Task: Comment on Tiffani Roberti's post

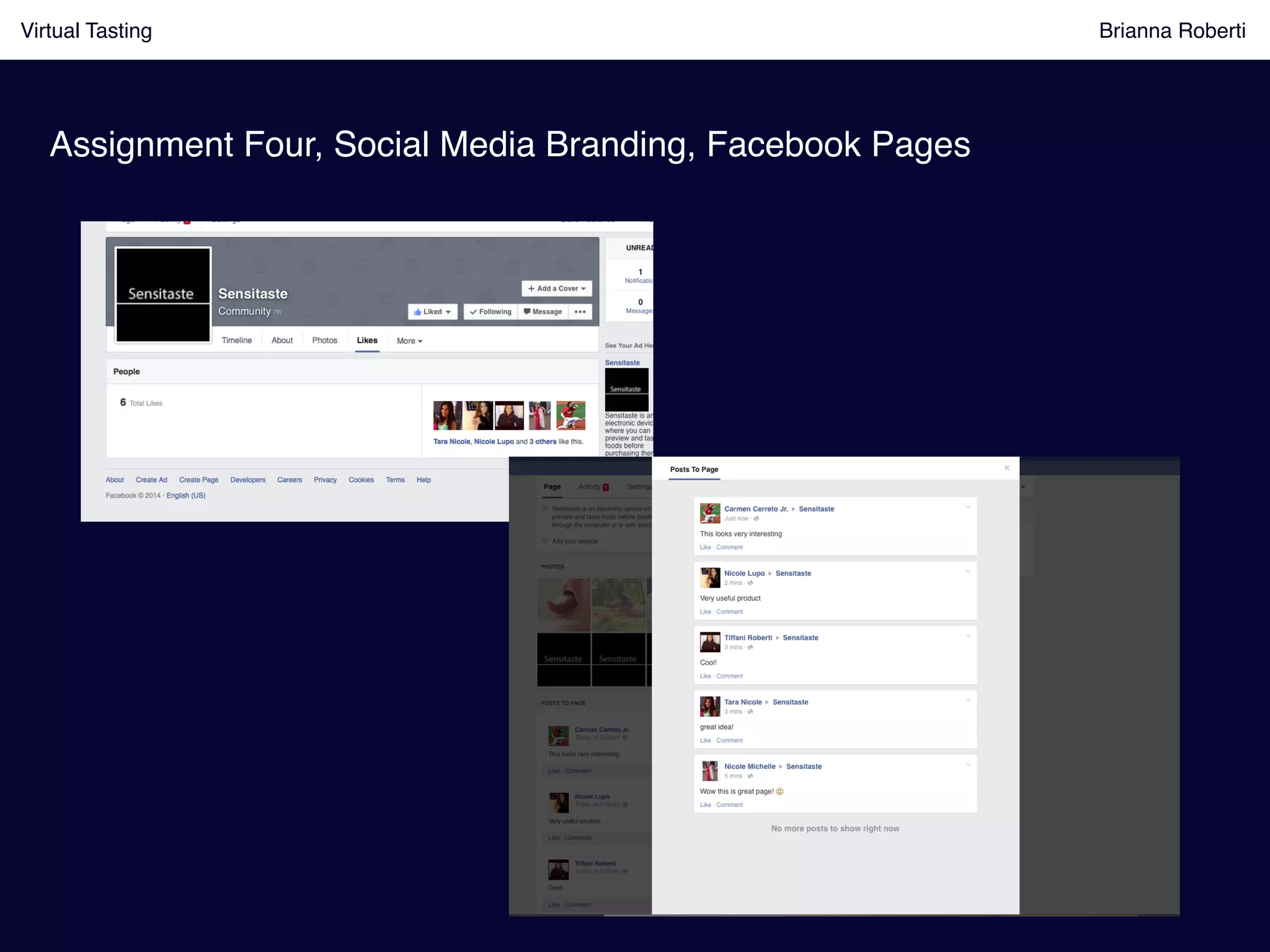Action: pos(729,676)
